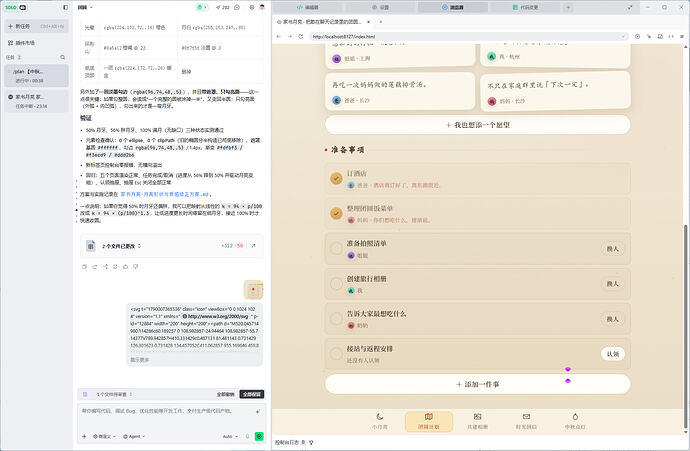The width and height of the screenshot is (690, 451).
Task: Switch to the 代码变更 code changes tab
Action: click(x=525, y=7)
